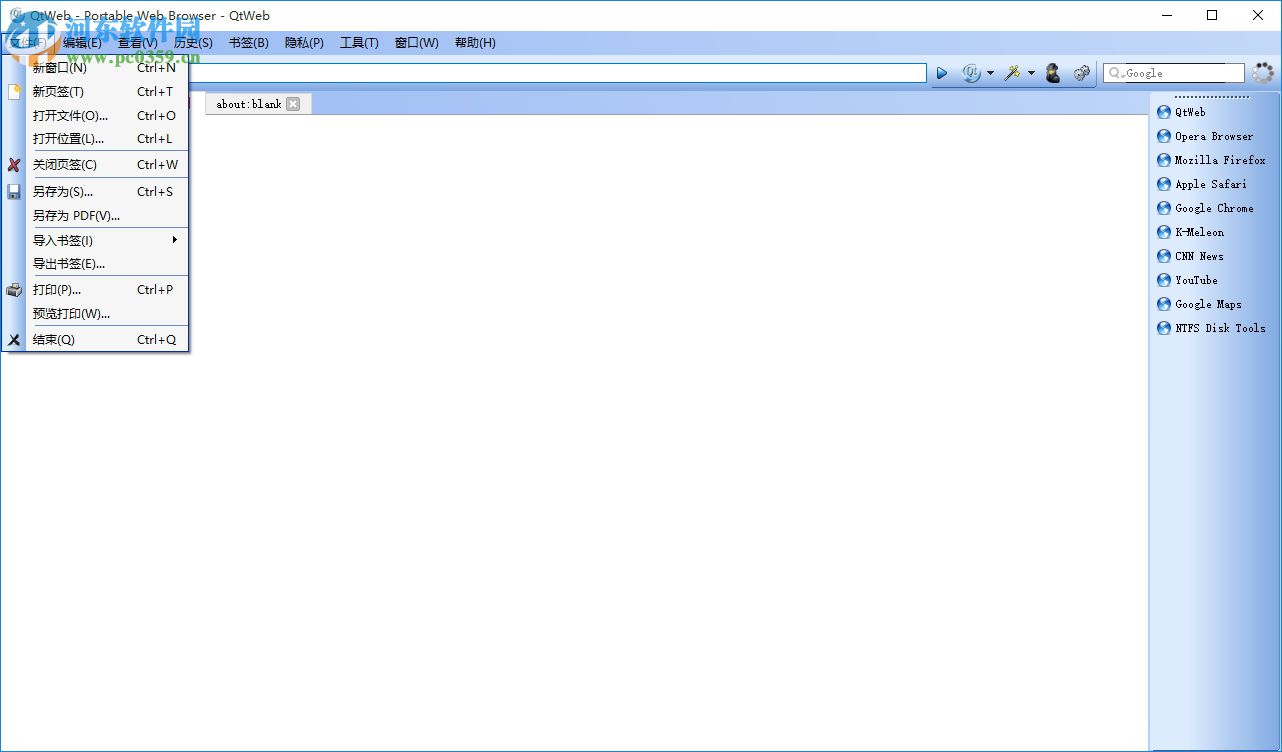Choose 导出书签(E)... menu entry
1282x752 pixels.
[107, 264]
